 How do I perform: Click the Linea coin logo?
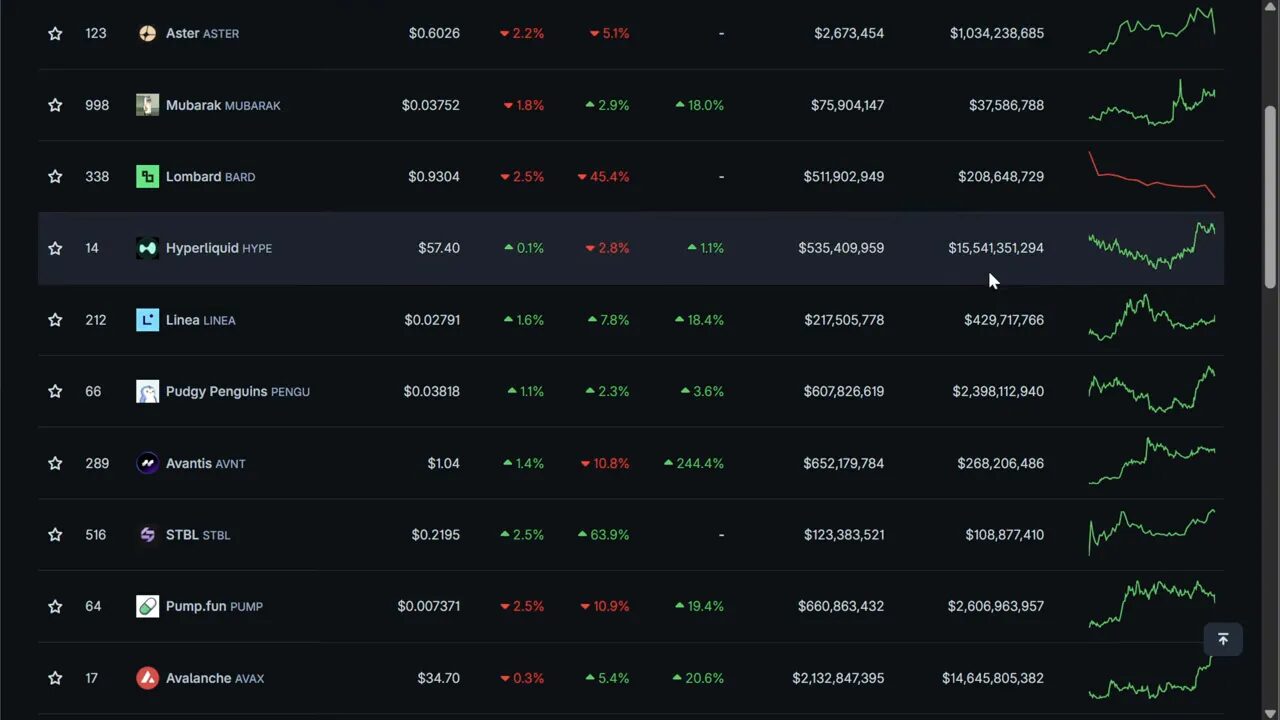[147, 319]
